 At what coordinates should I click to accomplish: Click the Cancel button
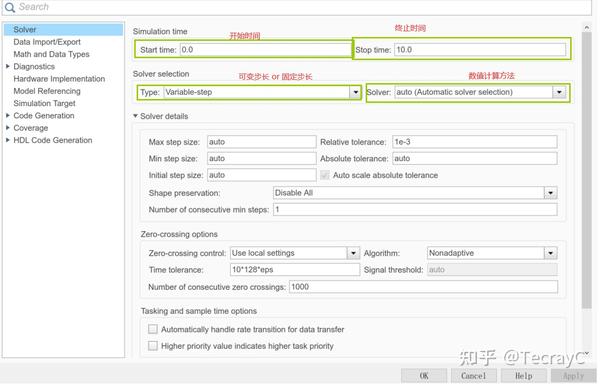tap(473, 376)
